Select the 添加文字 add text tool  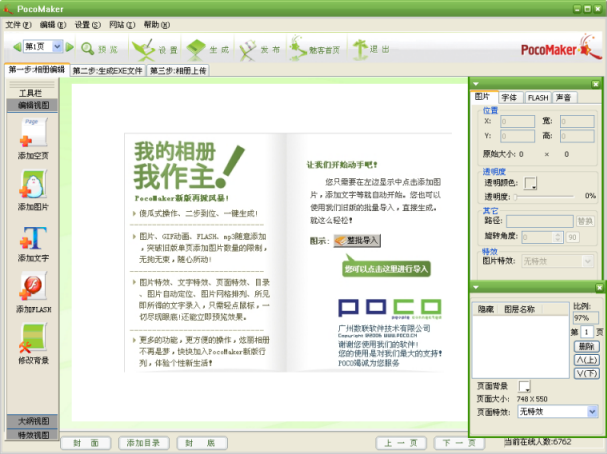click(33, 238)
